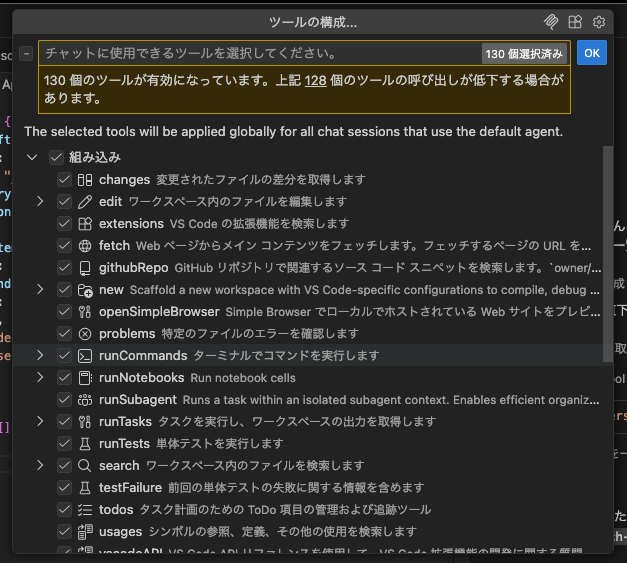The width and height of the screenshot is (627, 563).
Task: Uncheck the changes tool checkbox
Action: click(64, 180)
